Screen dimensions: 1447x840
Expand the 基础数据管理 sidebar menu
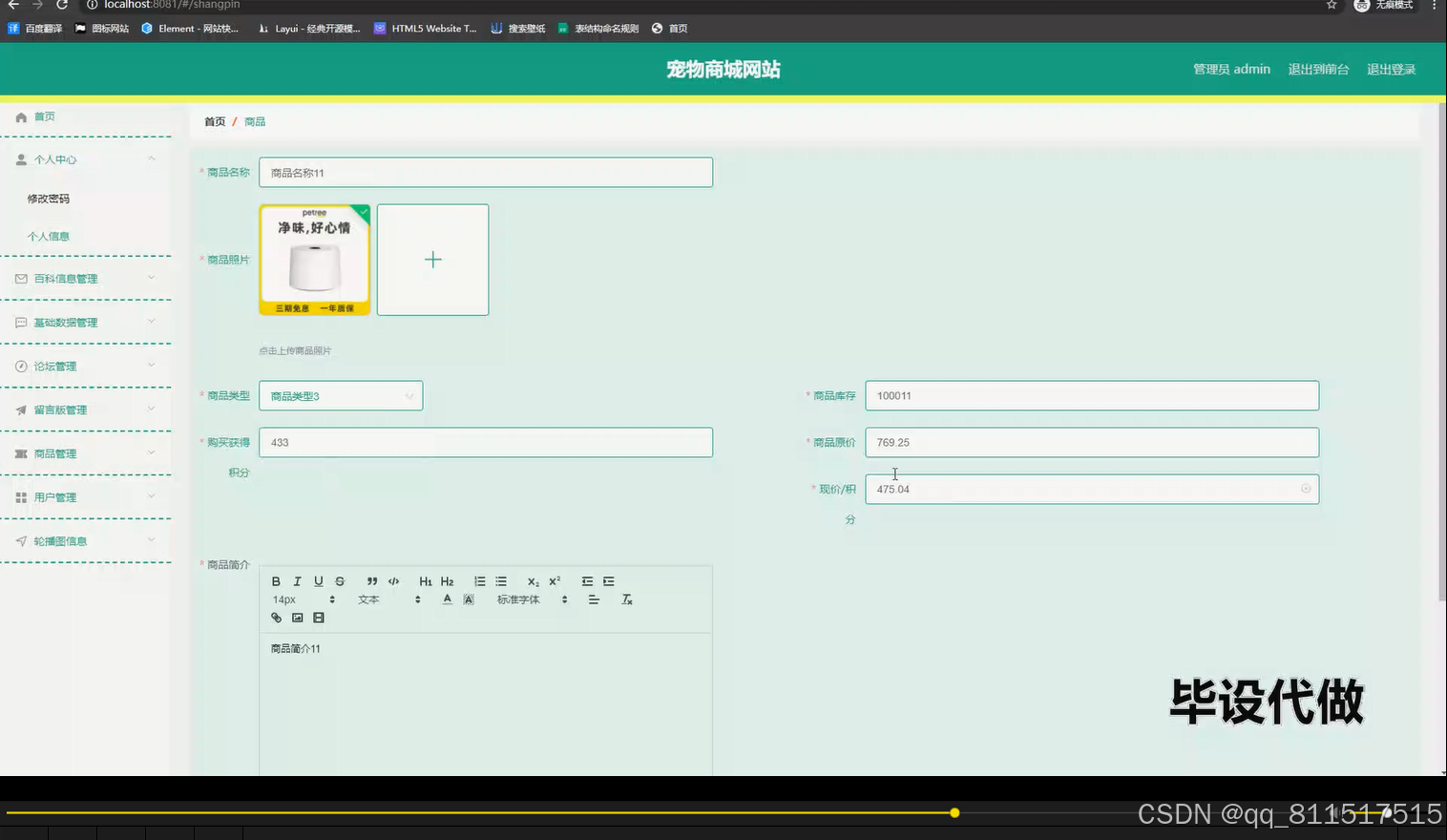pyautogui.click(x=86, y=323)
